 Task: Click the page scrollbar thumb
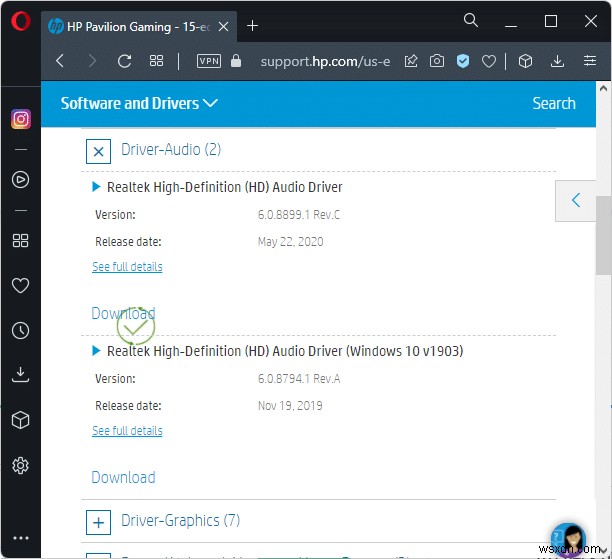pos(603,235)
